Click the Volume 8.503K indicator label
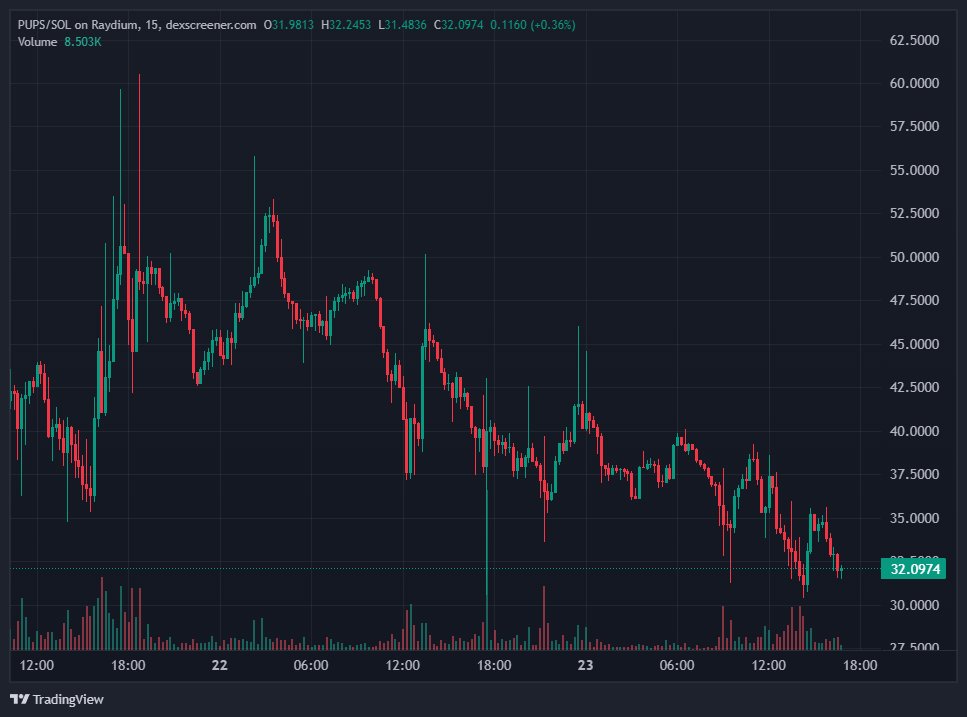 59,42
